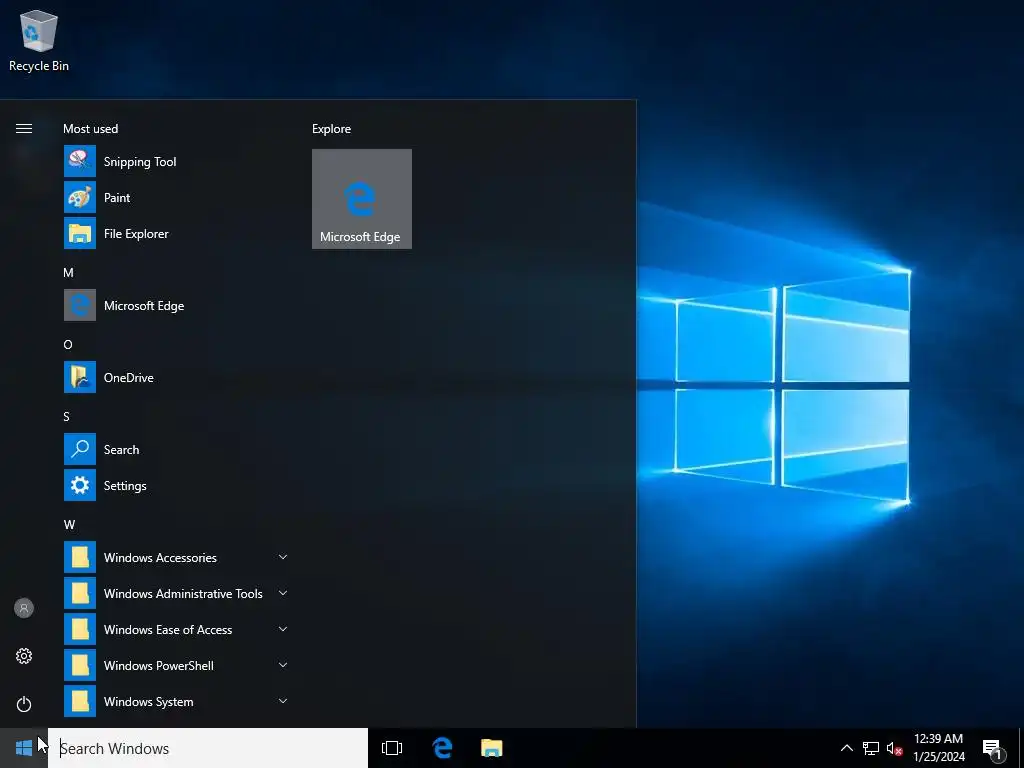Click the Most used heading
The image size is (1024, 768).
point(90,129)
